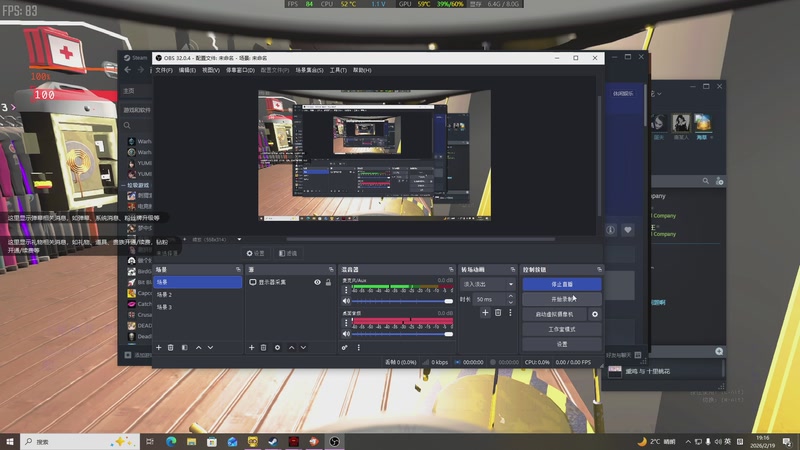Open 麦克风/Aux channel three-dot menu
800x450 pixels.
point(346,290)
